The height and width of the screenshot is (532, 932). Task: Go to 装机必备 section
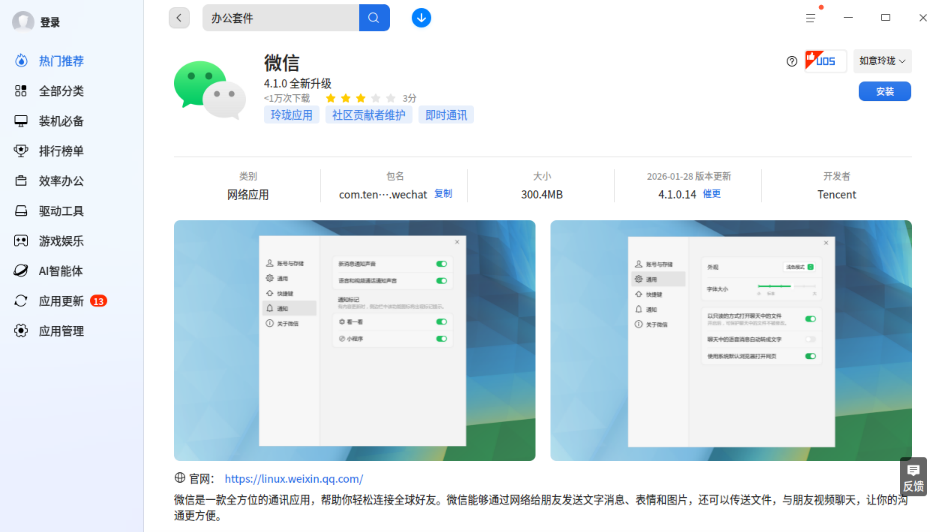[x=61, y=121]
